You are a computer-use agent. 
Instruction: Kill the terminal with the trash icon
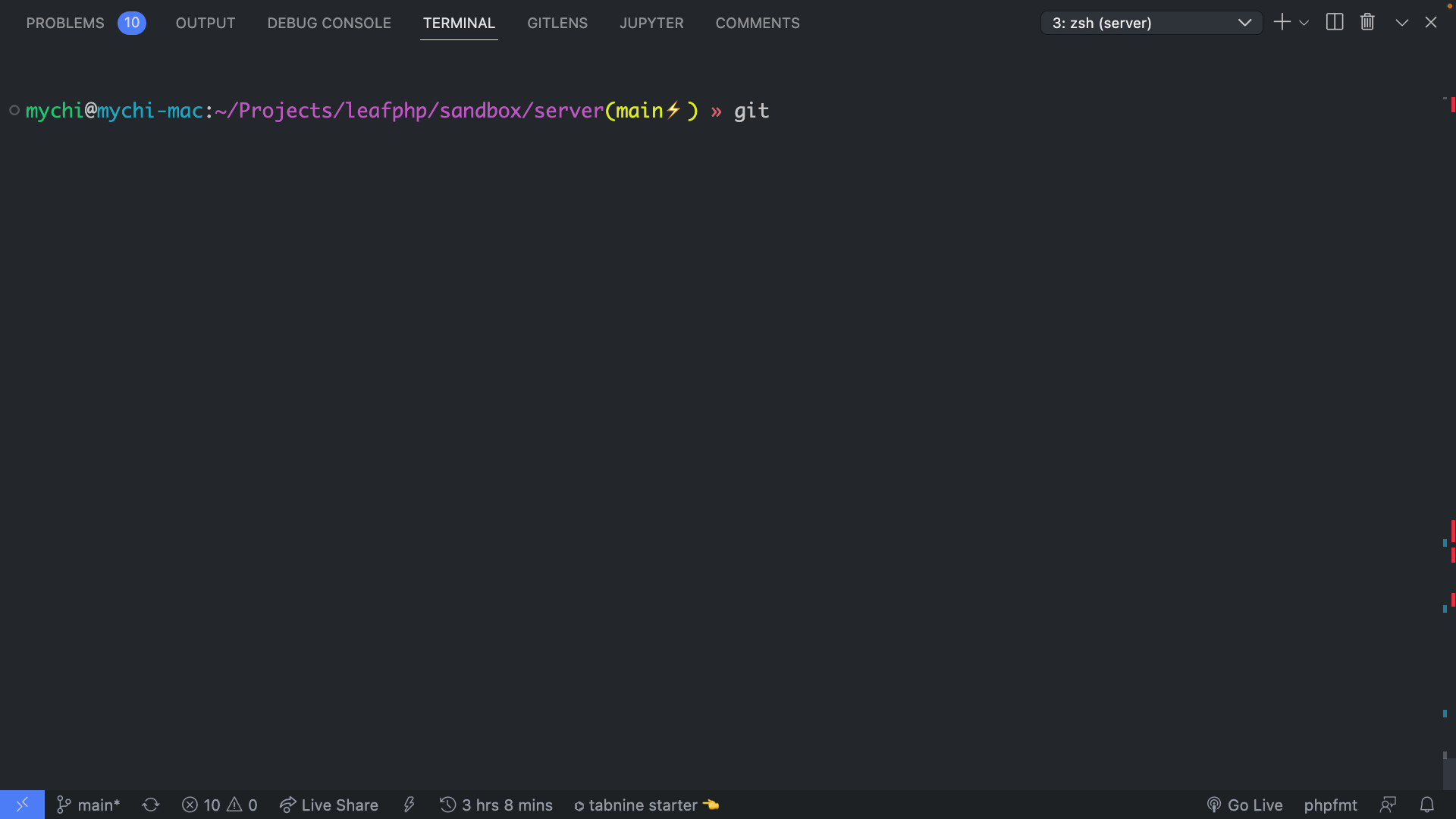1367,22
